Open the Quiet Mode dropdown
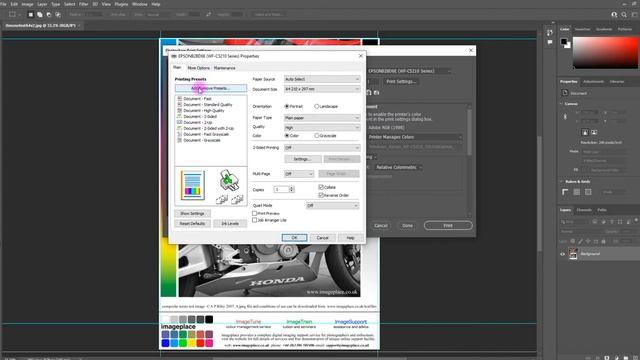Viewport: 640px width, 360px height. [332, 206]
